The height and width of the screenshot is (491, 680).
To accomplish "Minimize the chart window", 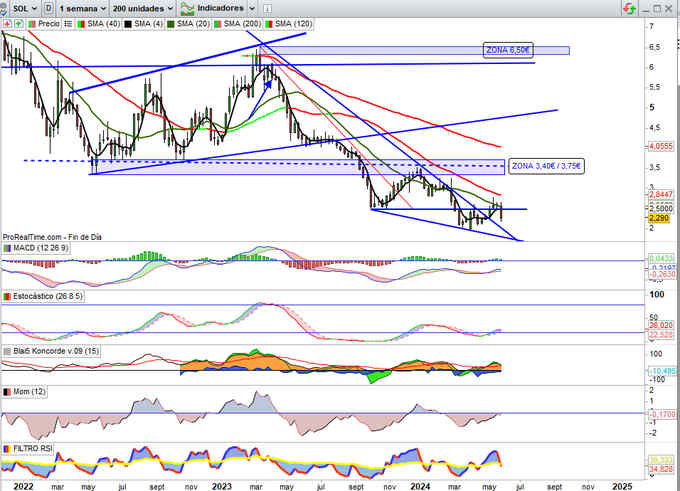I will [x=645, y=9].
